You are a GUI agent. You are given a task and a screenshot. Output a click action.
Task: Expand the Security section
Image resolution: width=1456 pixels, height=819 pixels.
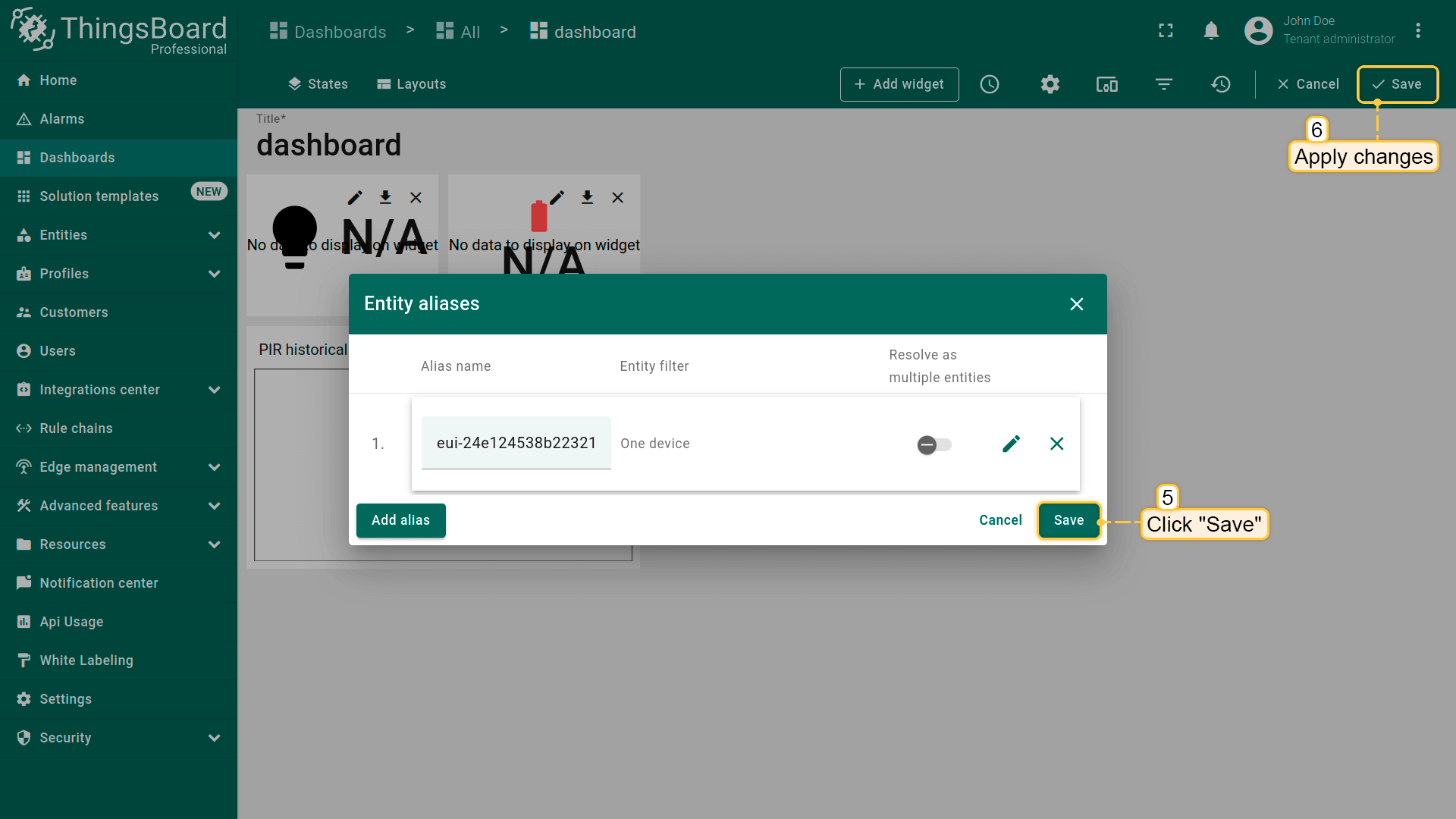click(x=118, y=737)
